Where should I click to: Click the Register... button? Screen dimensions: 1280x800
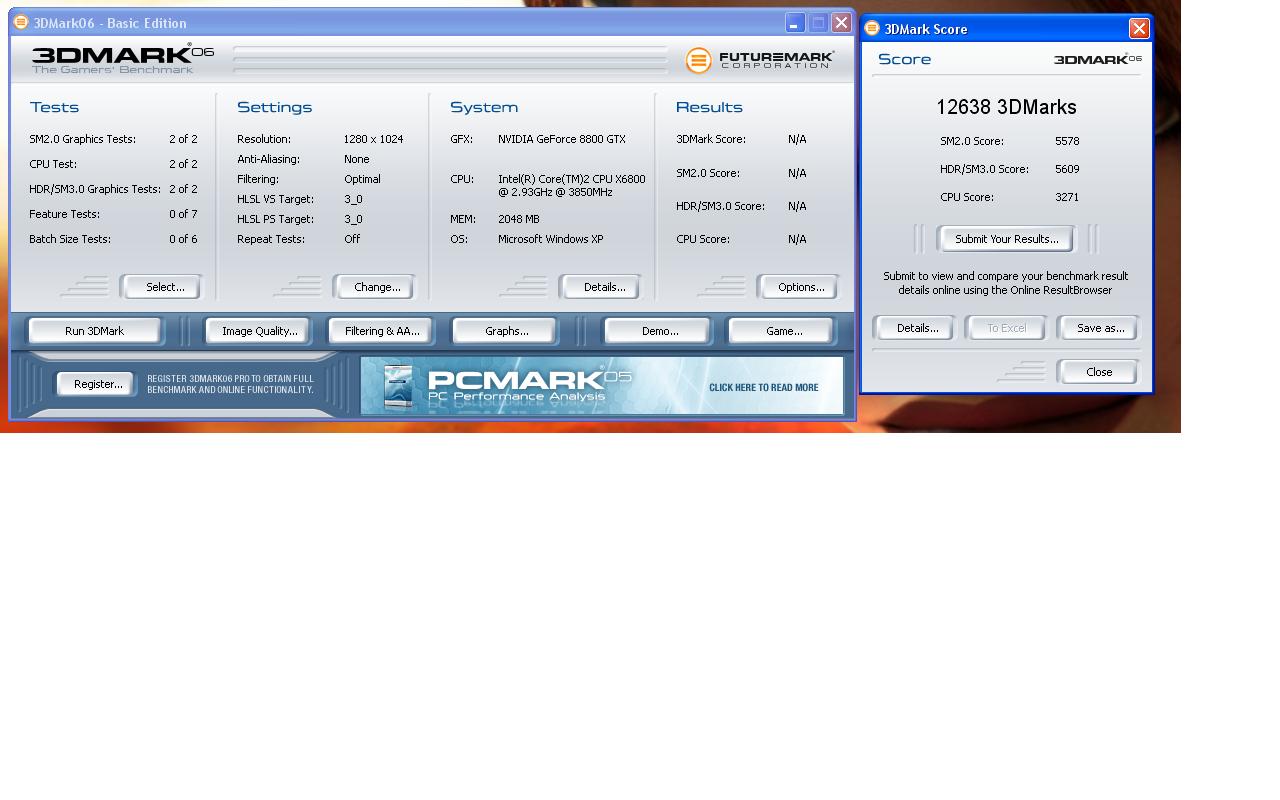[x=98, y=384]
